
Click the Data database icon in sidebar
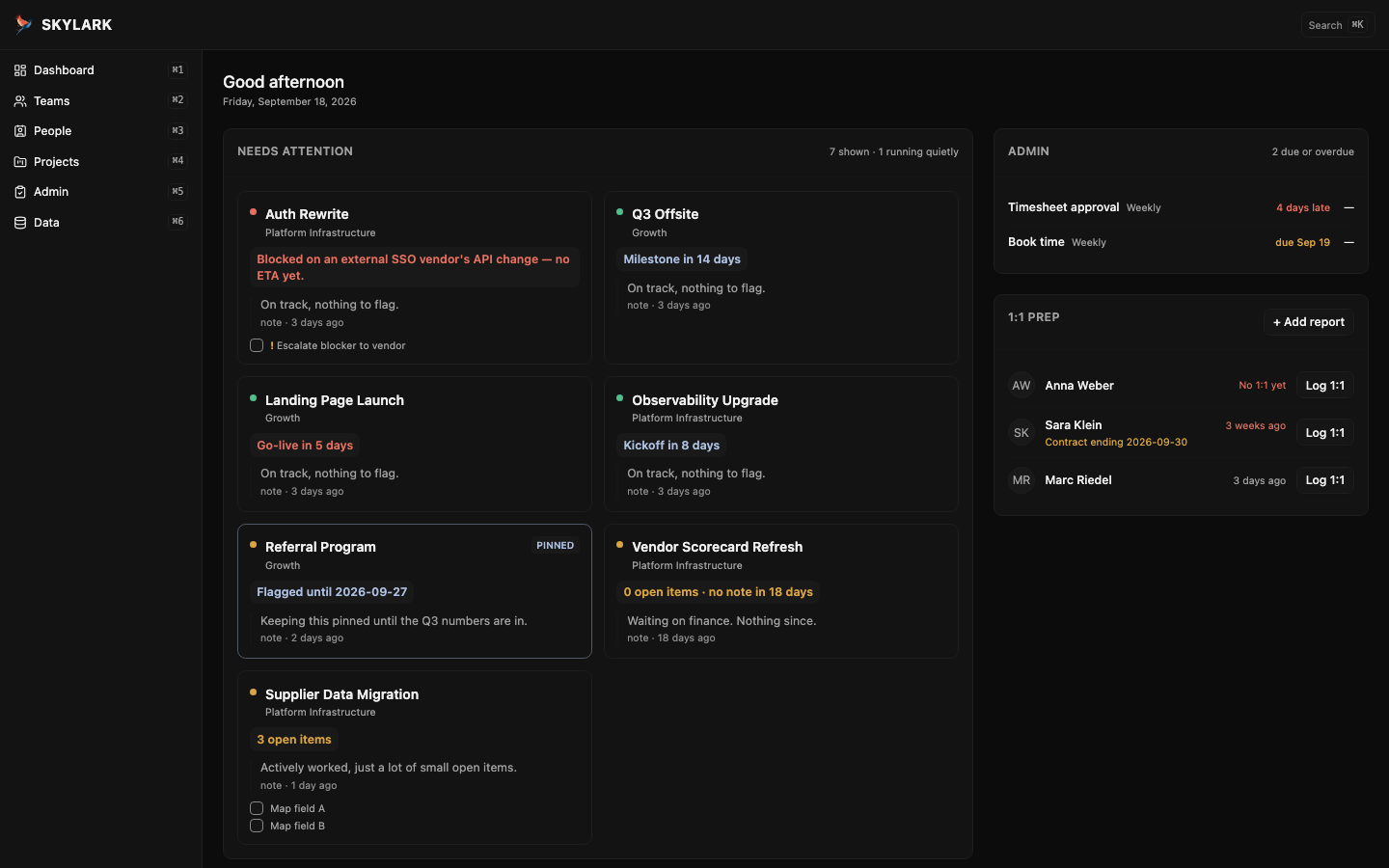pos(20,223)
